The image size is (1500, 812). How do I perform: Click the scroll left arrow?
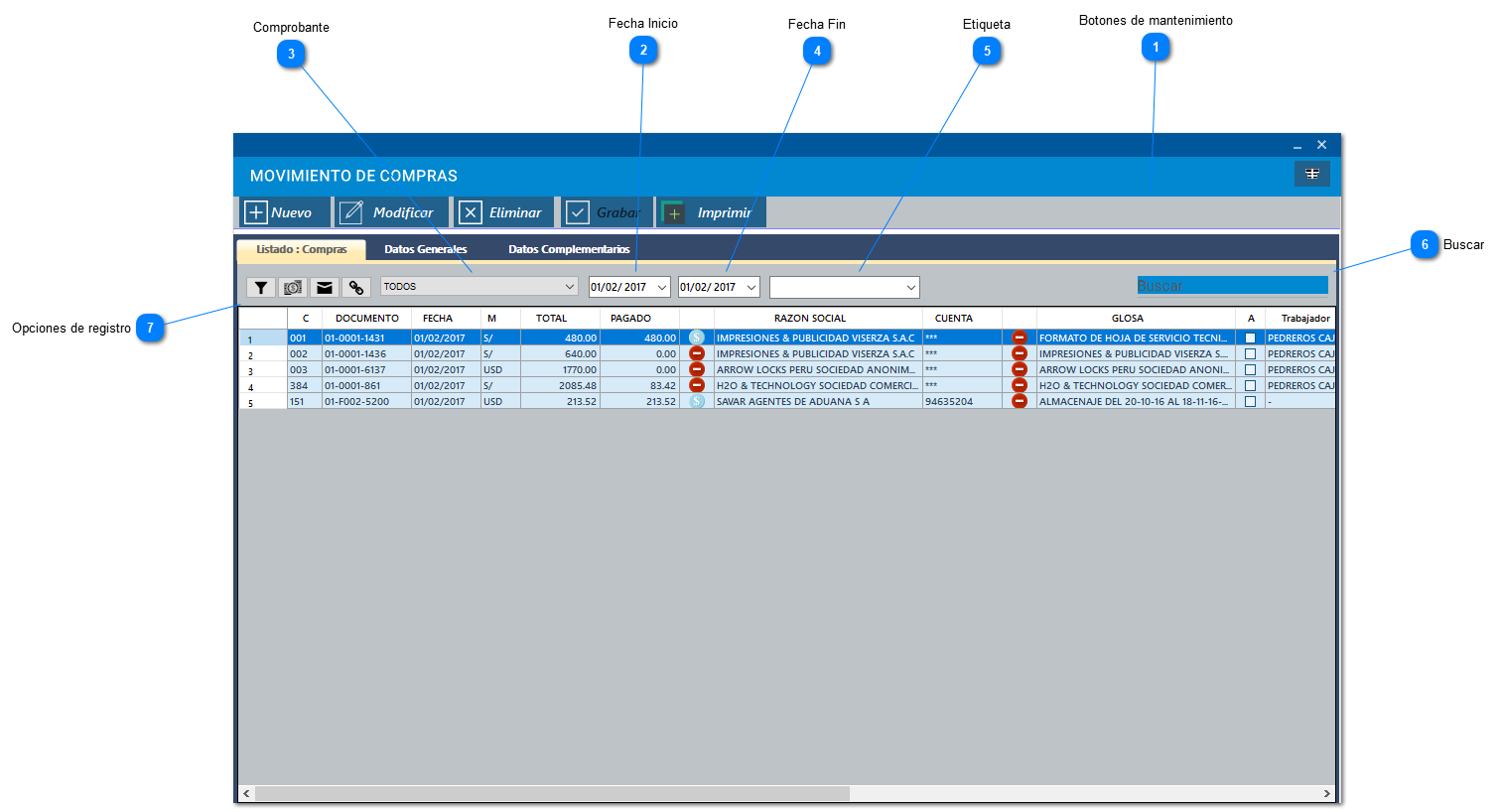pos(247,794)
